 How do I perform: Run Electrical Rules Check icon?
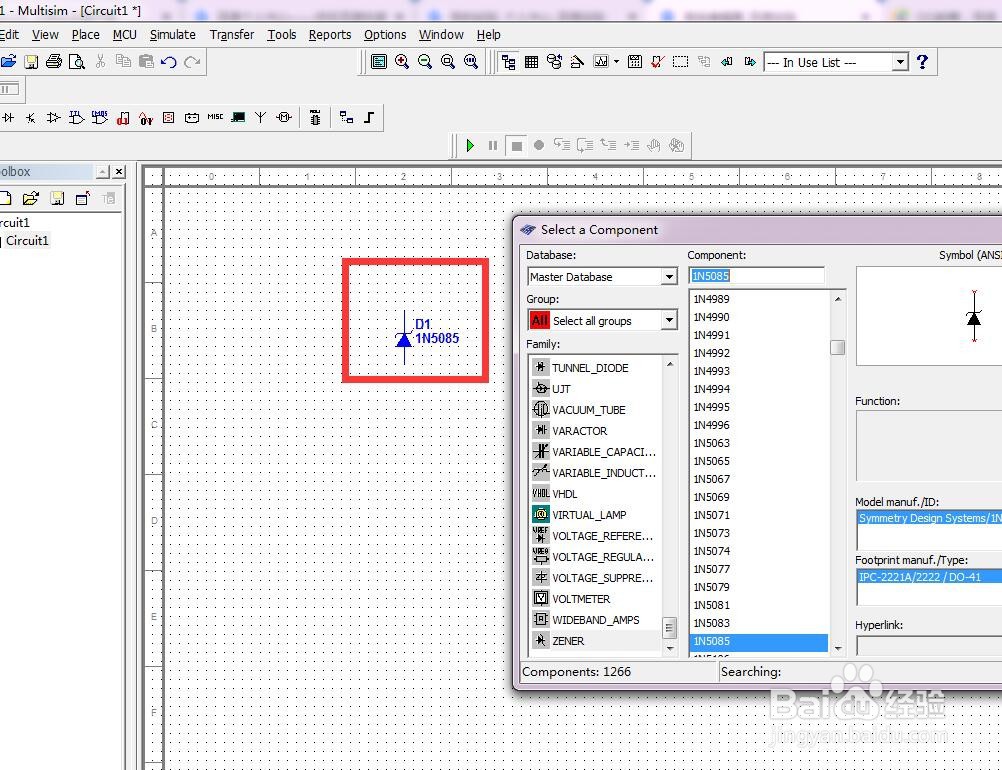658,62
